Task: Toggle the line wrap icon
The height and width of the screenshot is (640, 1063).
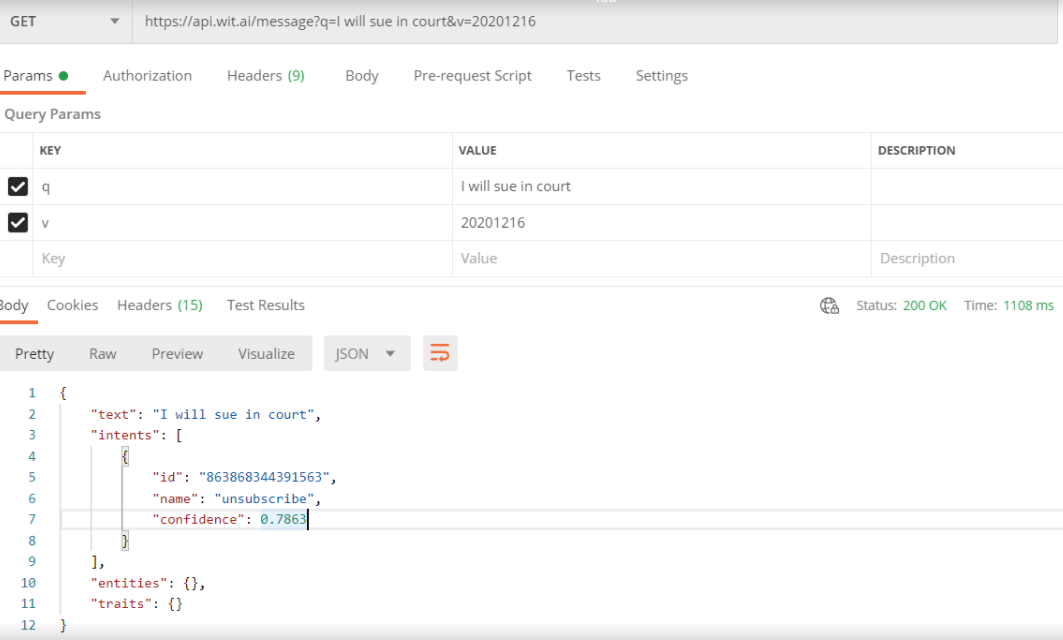Action: click(x=440, y=353)
